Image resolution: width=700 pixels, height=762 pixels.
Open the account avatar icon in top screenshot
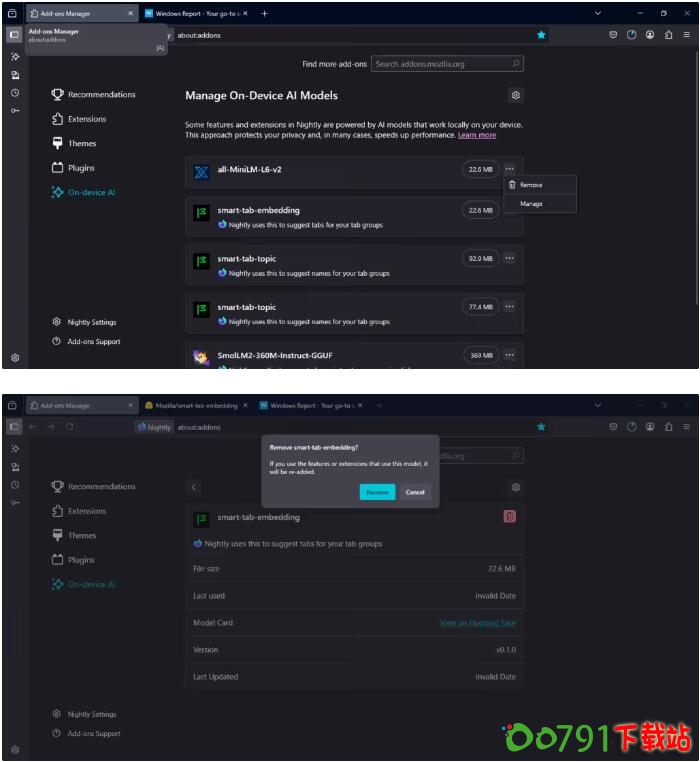[x=650, y=35]
